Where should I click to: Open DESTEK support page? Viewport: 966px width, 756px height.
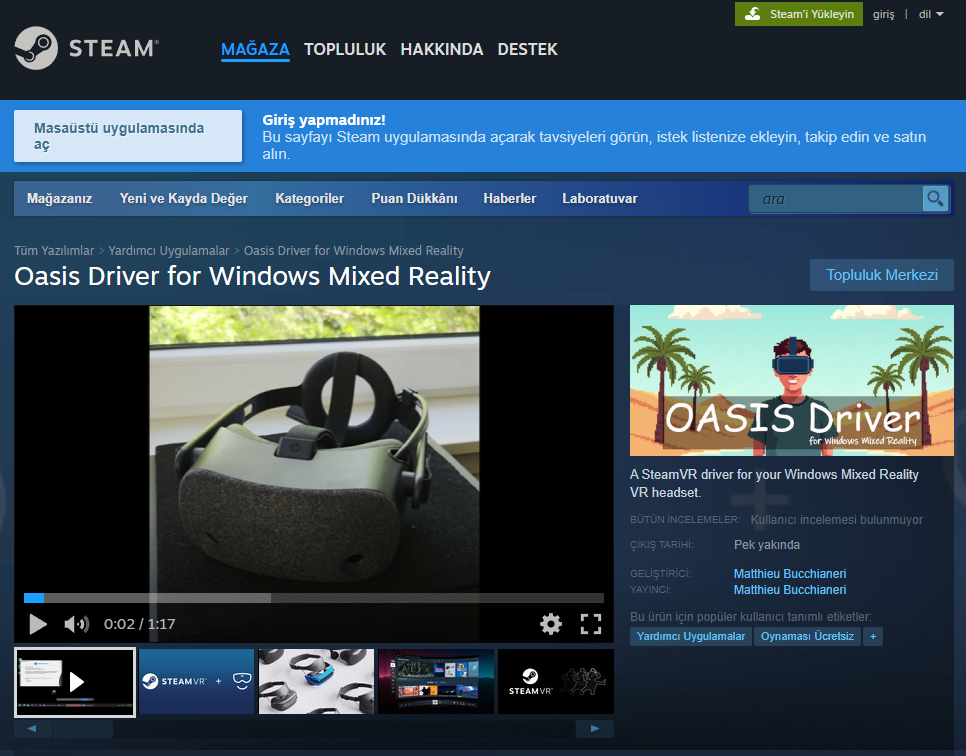pyautogui.click(x=527, y=49)
